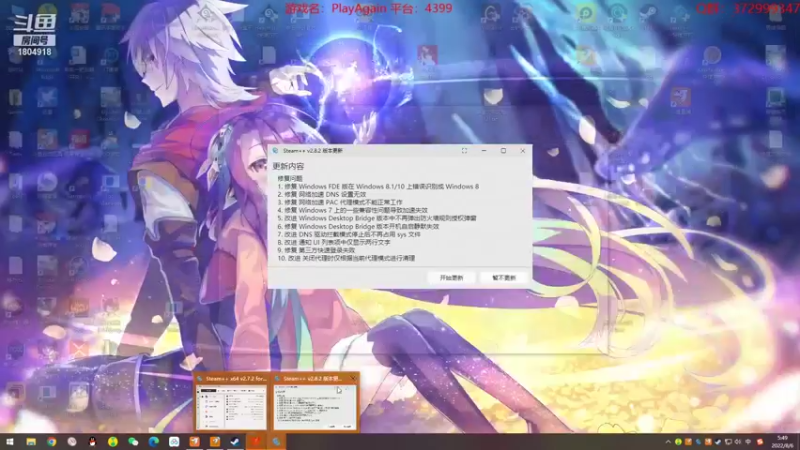Open Steam from the taskbar

[x=235, y=441]
